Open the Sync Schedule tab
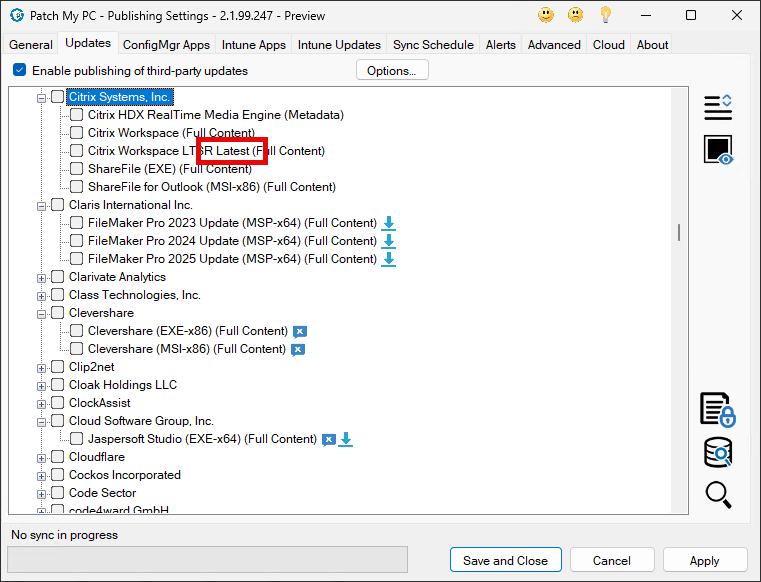The image size is (761, 582). (x=433, y=45)
